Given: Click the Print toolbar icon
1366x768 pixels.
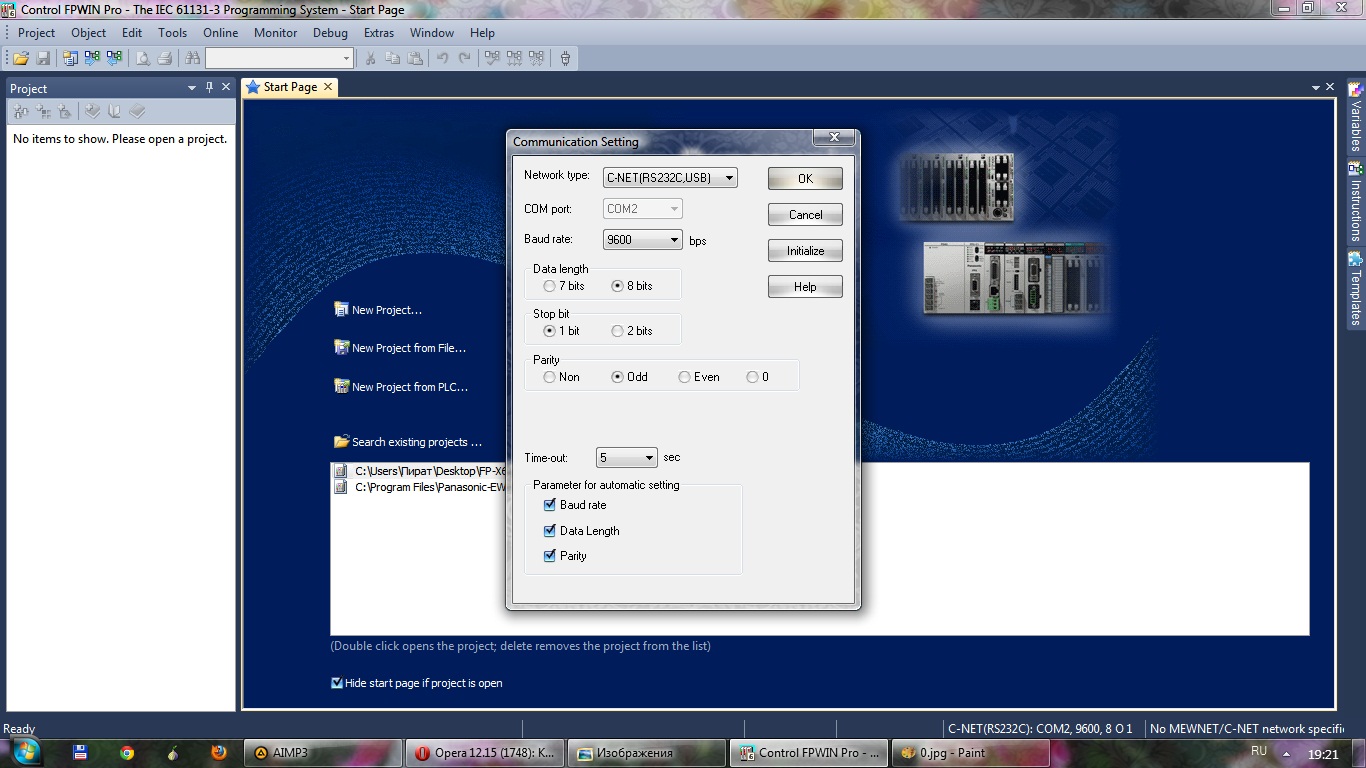Looking at the screenshot, I should (x=165, y=59).
